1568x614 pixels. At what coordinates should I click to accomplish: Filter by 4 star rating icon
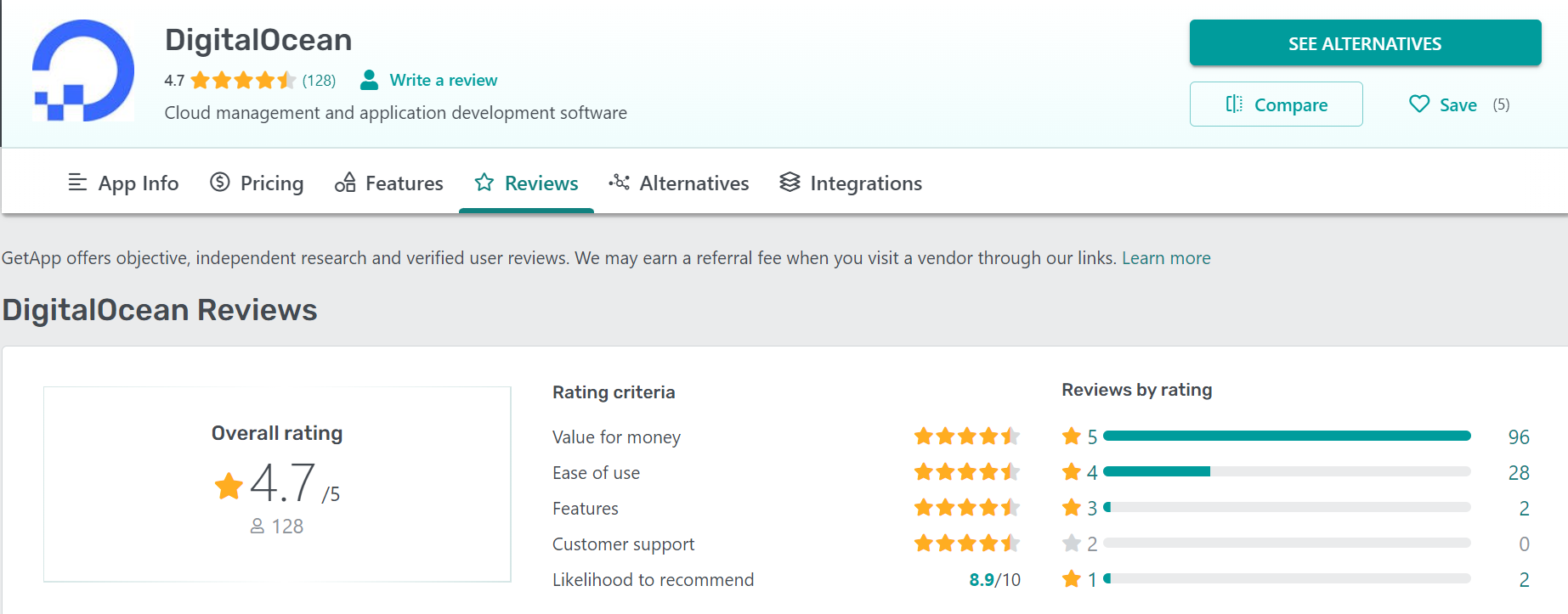[x=1072, y=472]
